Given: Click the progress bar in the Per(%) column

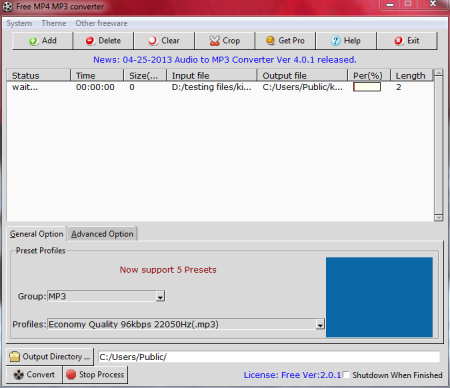Looking at the screenshot, I should (367, 87).
